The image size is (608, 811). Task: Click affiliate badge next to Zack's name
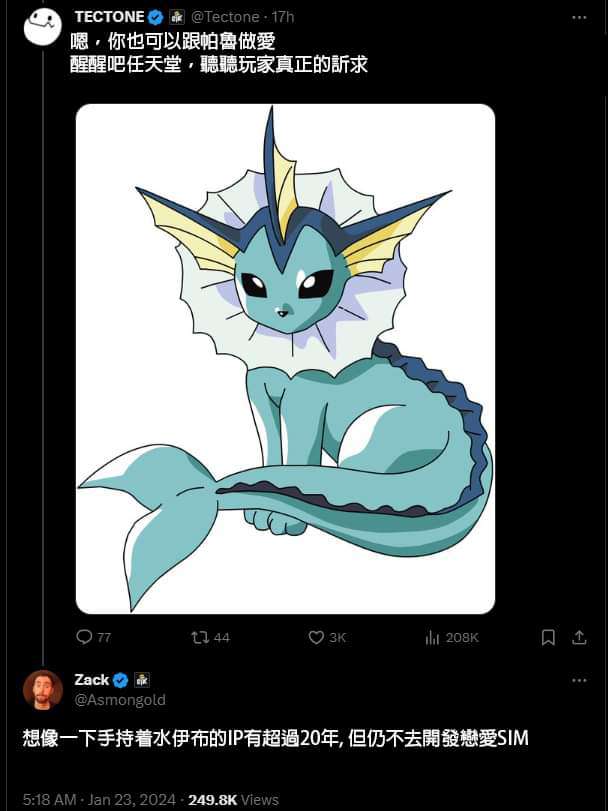[141, 680]
